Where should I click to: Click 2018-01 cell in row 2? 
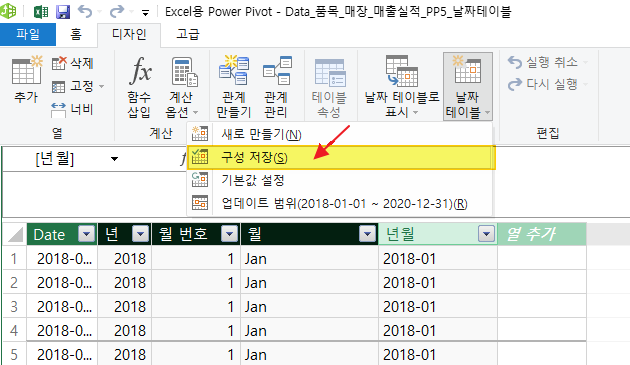(438, 282)
